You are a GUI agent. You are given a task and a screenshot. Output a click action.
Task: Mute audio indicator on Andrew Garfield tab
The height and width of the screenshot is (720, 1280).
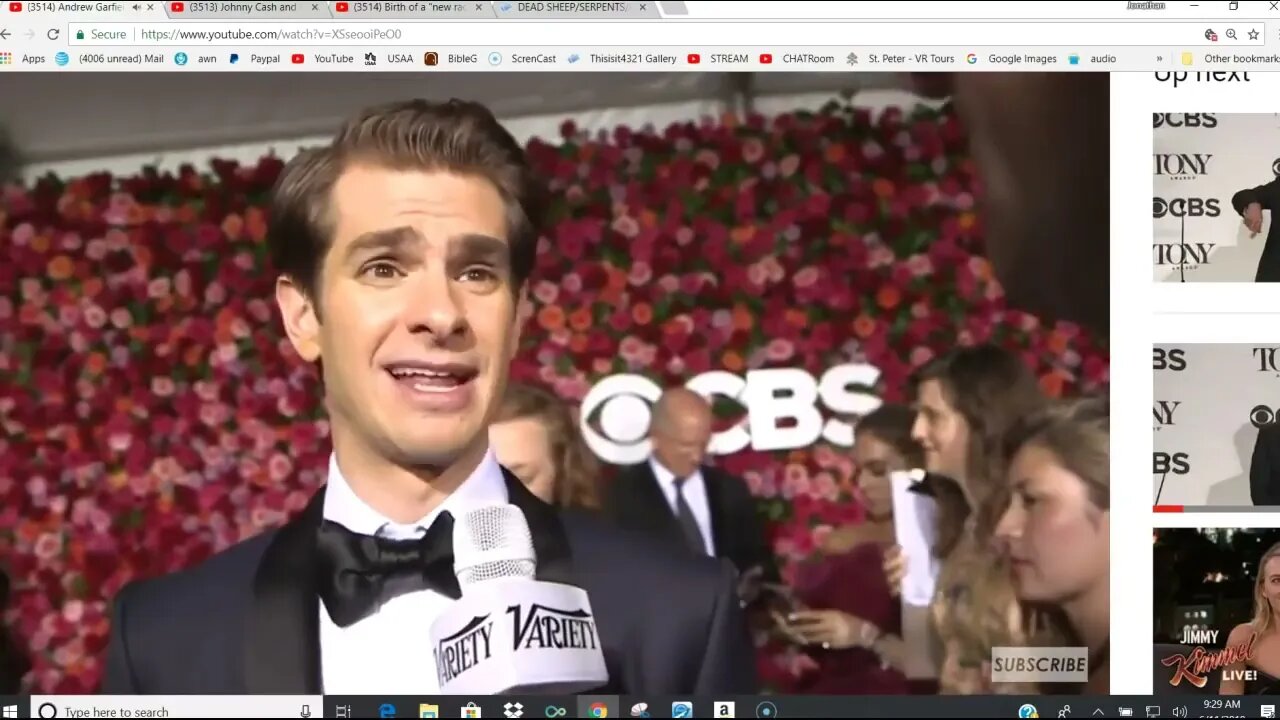(136, 8)
